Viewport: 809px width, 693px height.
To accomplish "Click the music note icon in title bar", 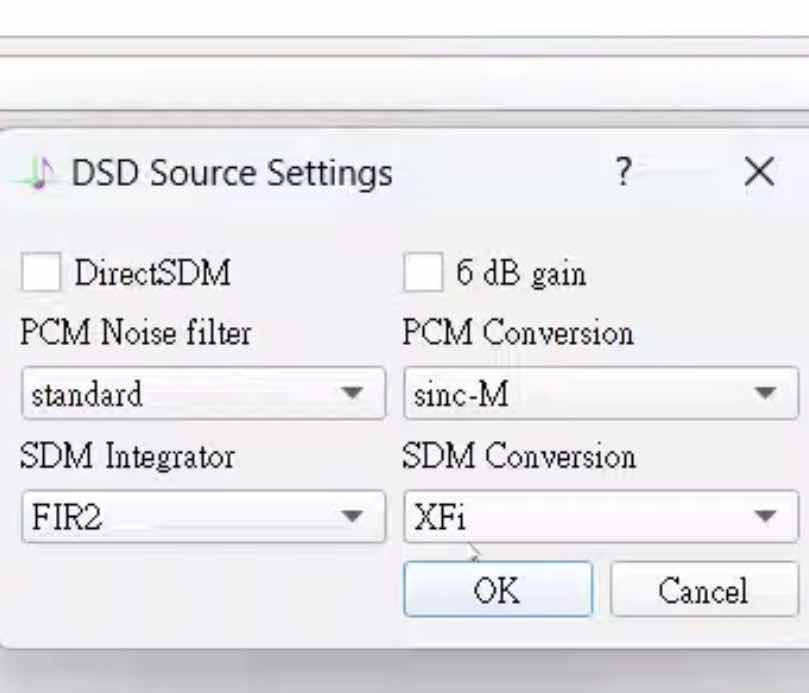I will 39,174.
